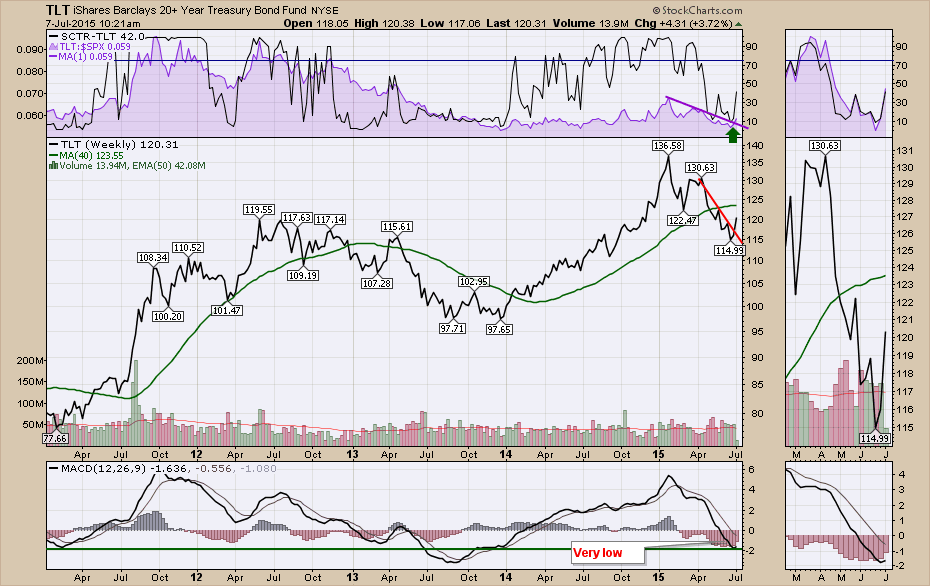Select the SCTR-TLT 42.0 legend entry
930x586 pixels.
97,37
